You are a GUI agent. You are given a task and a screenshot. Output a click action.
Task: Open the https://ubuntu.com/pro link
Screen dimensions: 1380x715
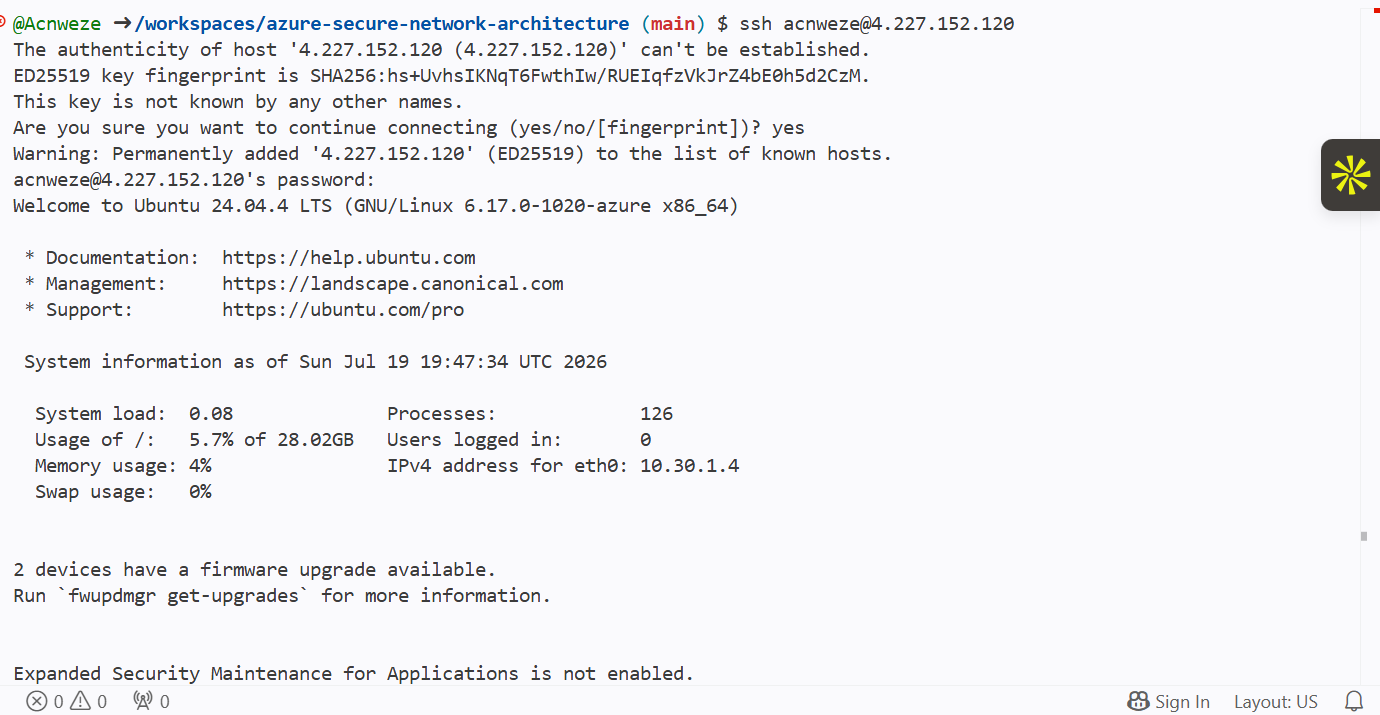pos(343,310)
